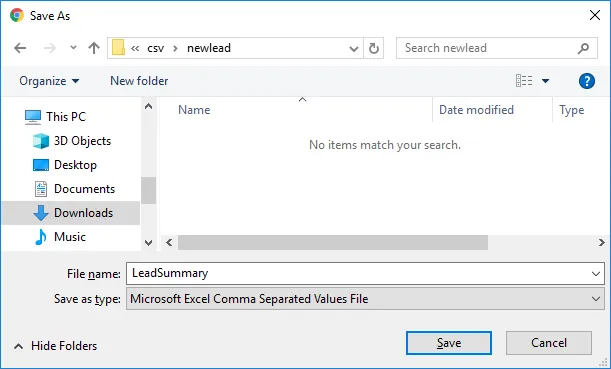The width and height of the screenshot is (611, 369).
Task: Click the search magnifier icon
Action: coord(583,48)
